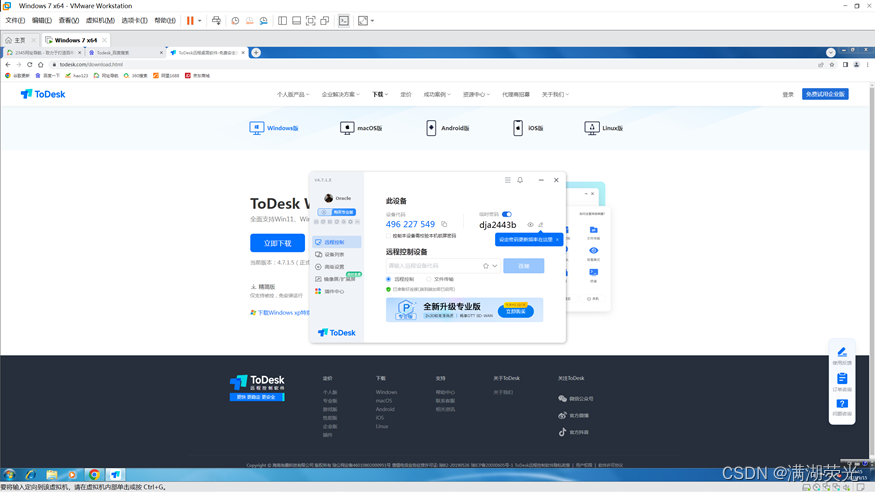Toggle VMware library sidebar view icon
The image size is (875, 492).
282,21
